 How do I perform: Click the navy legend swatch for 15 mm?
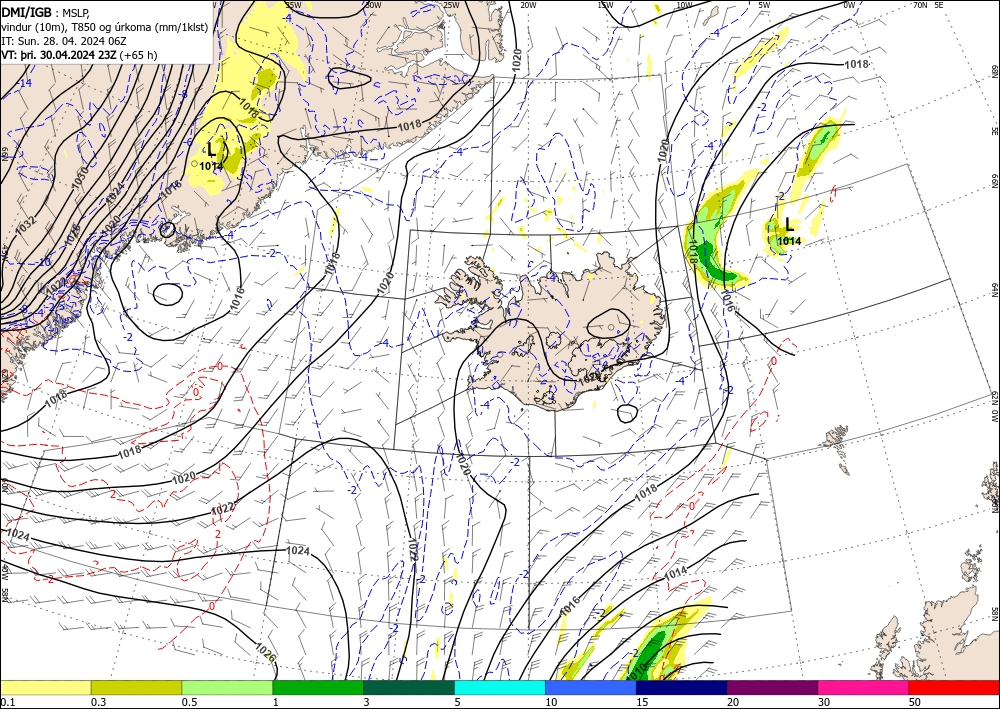point(682,687)
